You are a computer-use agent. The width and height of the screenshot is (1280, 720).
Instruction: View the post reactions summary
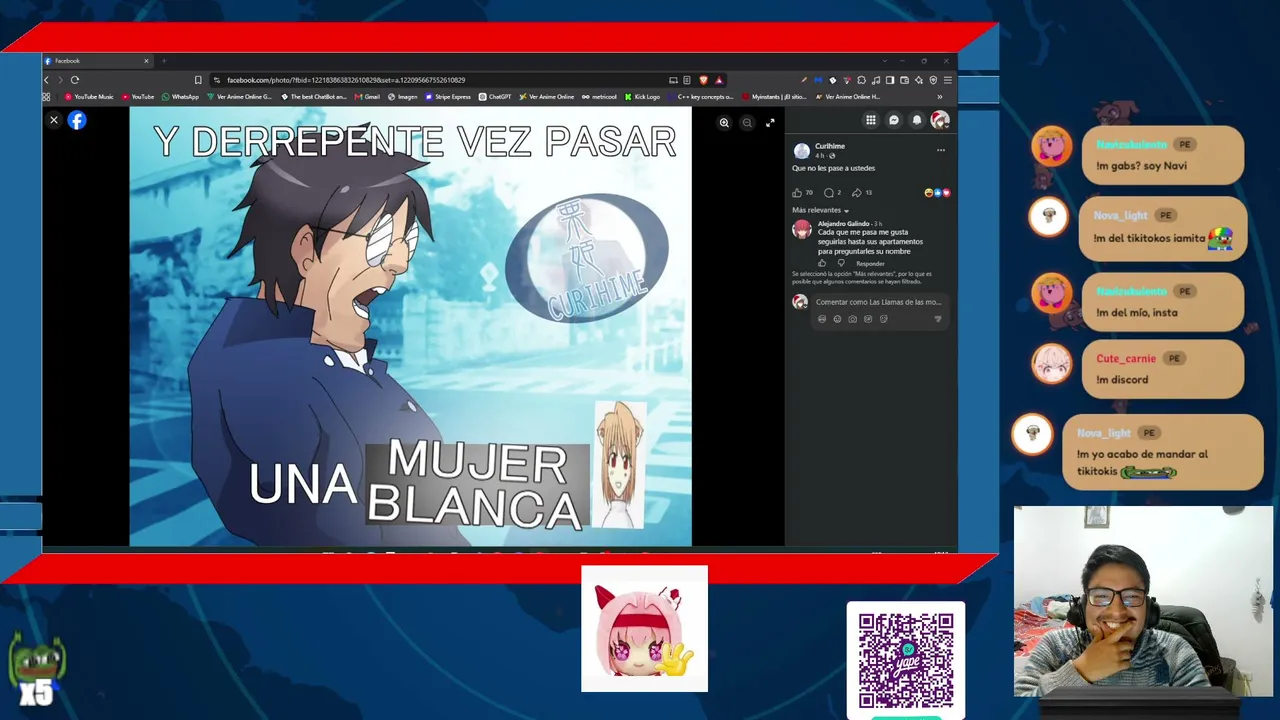(x=938, y=193)
